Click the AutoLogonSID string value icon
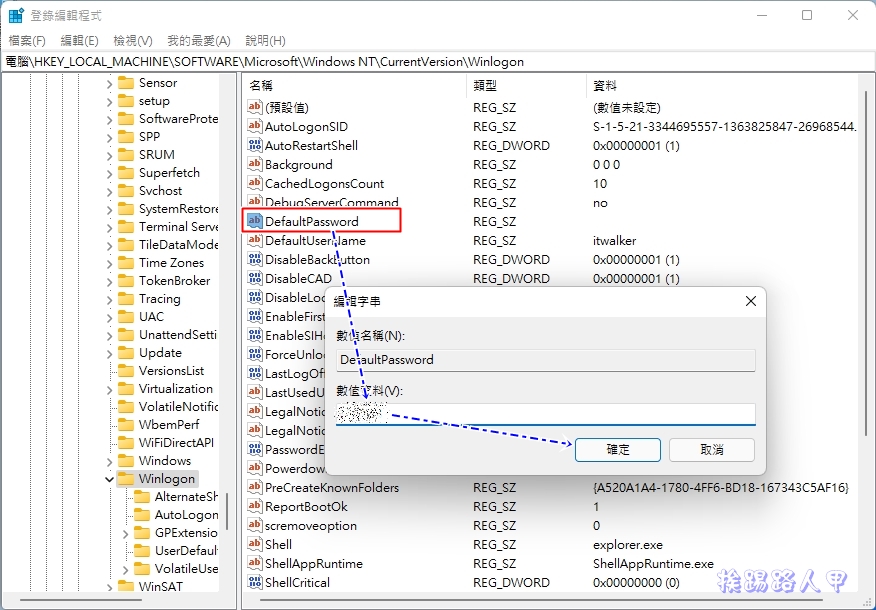Screen dimensions: 876x610 (x=255, y=126)
